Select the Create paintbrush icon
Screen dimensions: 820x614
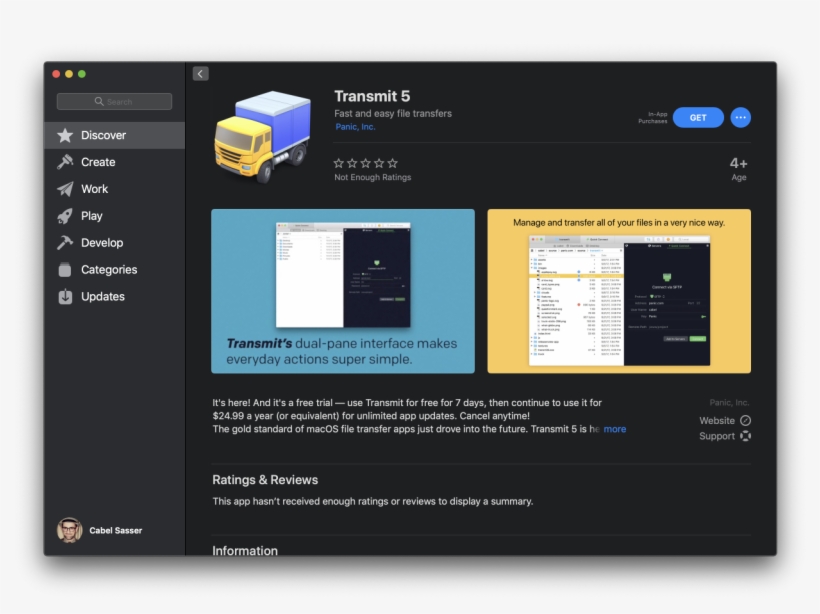(x=63, y=161)
